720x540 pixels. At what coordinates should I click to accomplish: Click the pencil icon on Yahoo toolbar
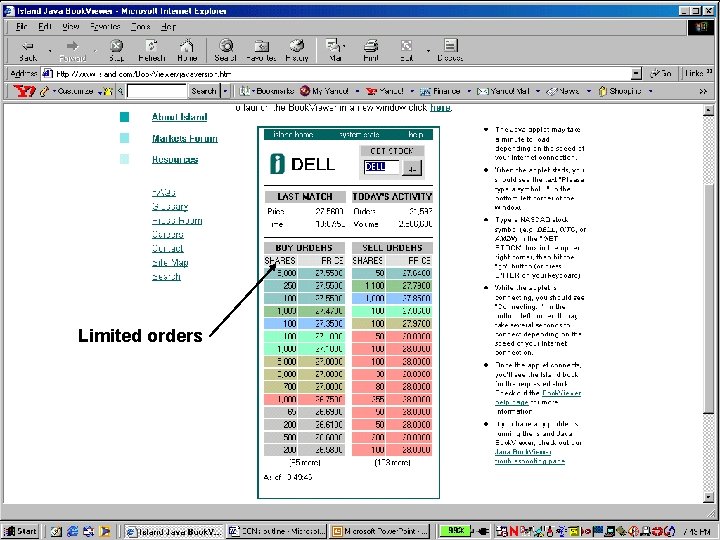(x=44, y=91)
